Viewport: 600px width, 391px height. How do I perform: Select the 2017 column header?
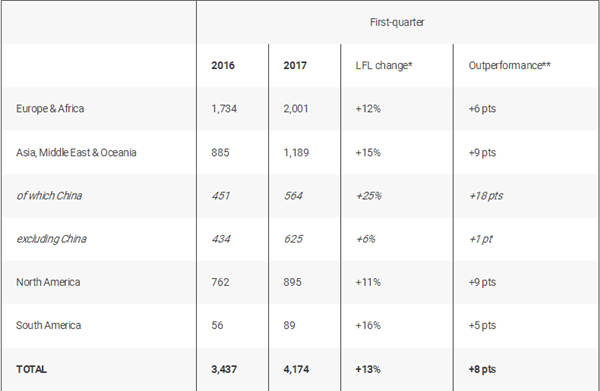click(295, 65)
